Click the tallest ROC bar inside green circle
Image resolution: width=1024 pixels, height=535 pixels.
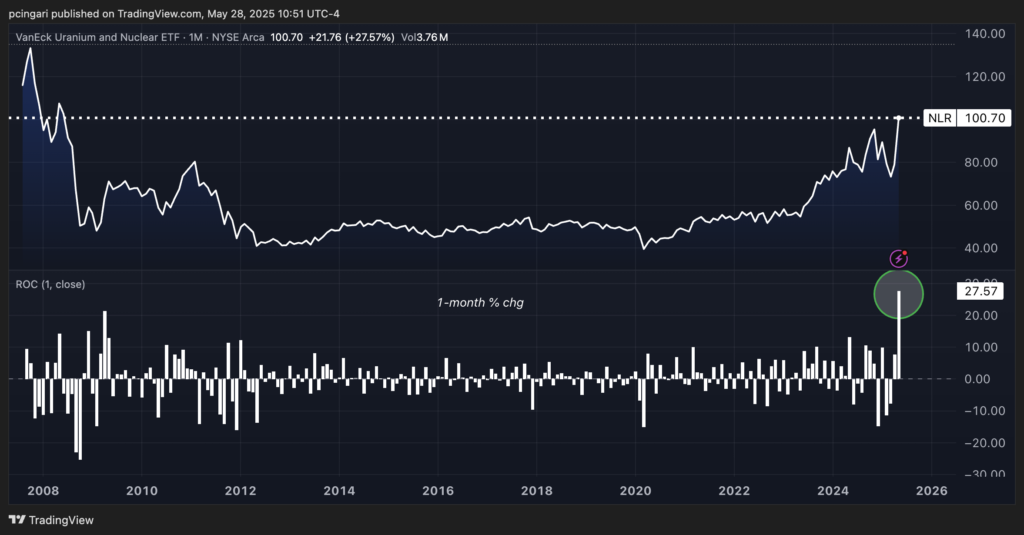pyautogui.click(x=899, y=334)
